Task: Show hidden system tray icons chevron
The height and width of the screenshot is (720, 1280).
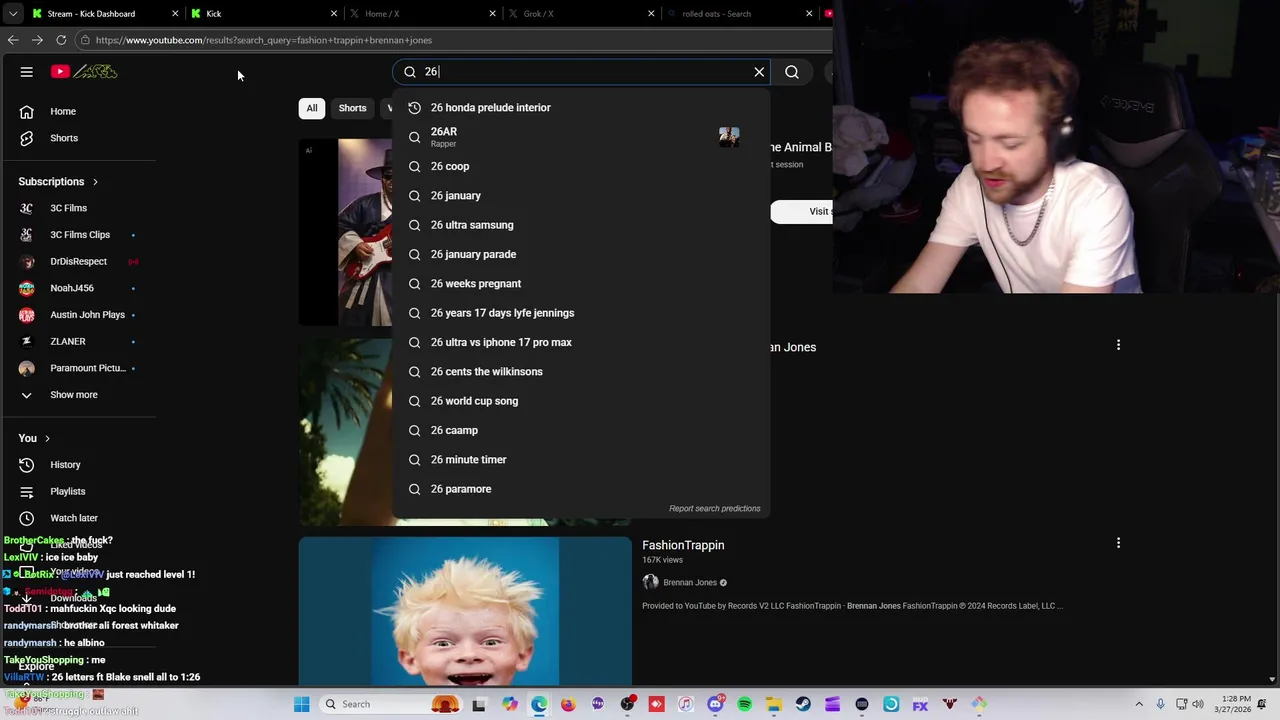Action: click(x=1139, y=704)
